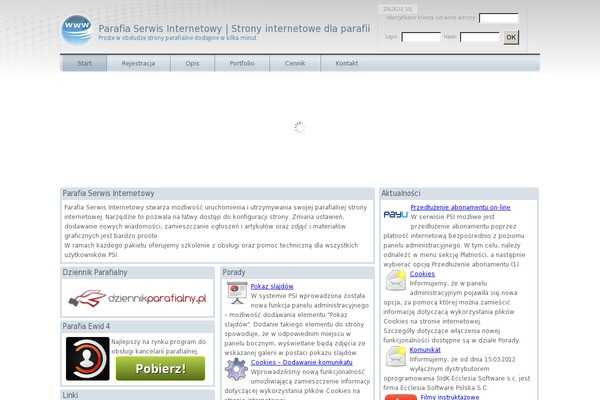Select Portfolio in the navigation bar
Screen dimensions: 600x400
point(242,63)
